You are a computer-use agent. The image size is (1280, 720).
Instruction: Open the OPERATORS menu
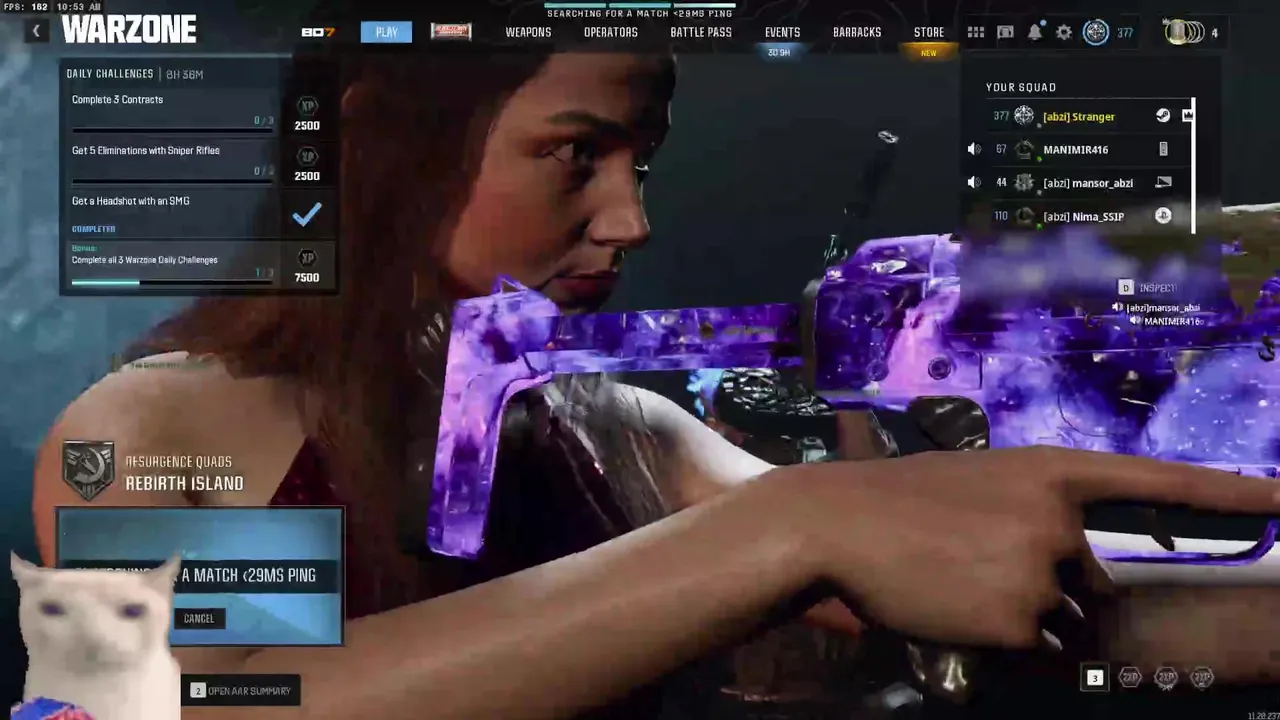tap(611, 32)
